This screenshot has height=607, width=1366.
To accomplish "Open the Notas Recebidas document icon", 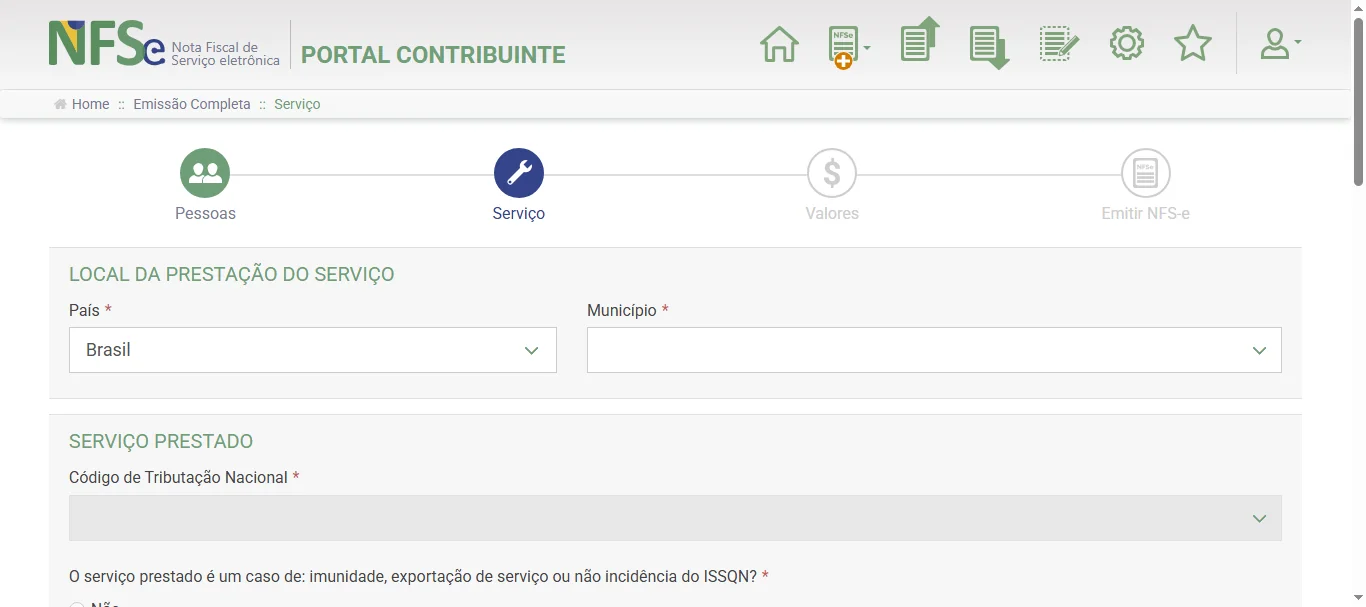I will 987,43.
